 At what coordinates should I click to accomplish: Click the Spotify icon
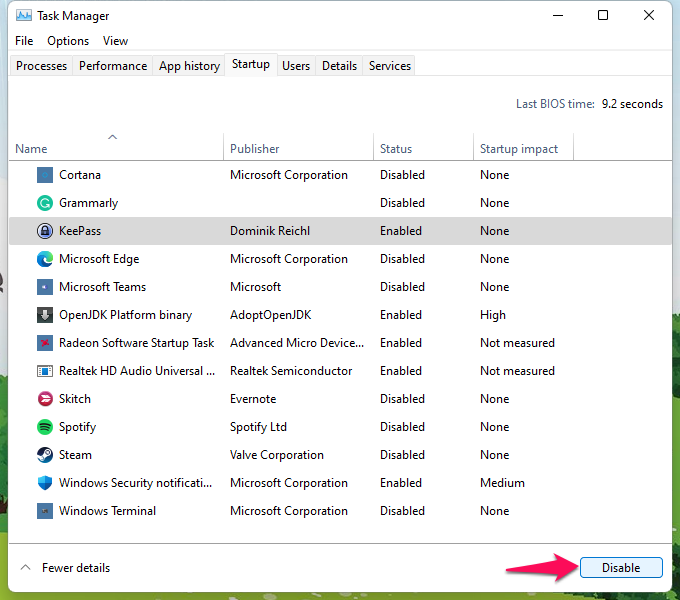[x=45, y=427]
